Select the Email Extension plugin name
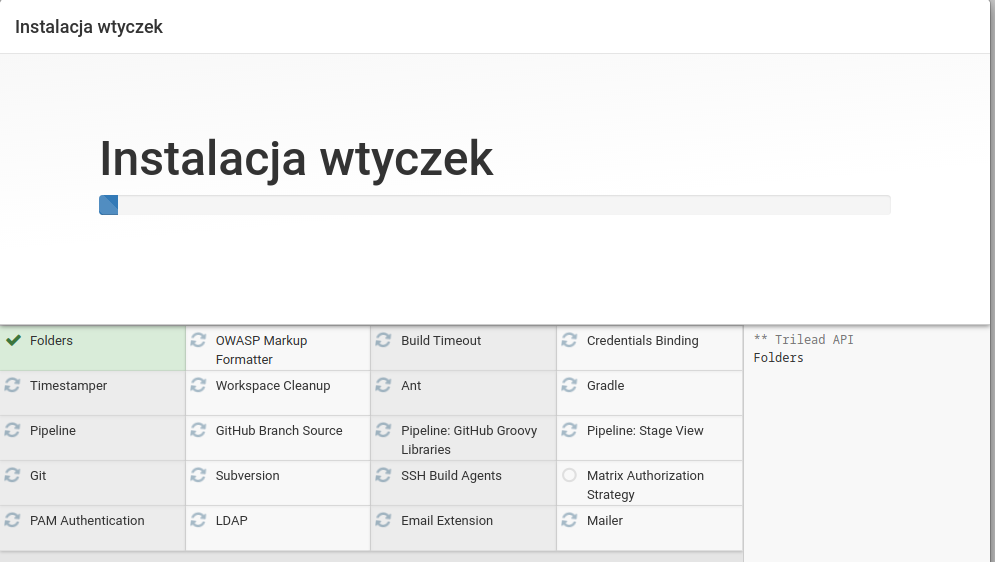 tap(447, 521)
